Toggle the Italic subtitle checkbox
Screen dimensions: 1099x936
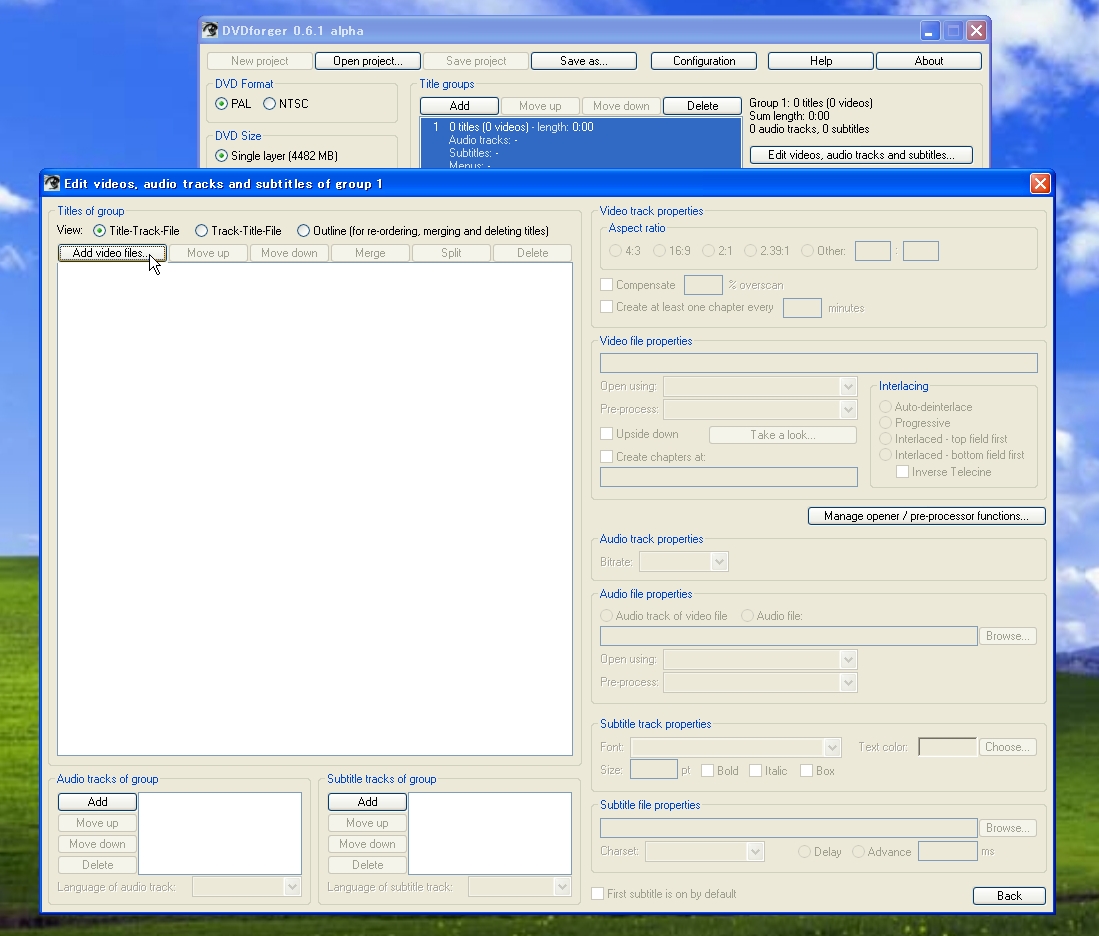(756, 771)
